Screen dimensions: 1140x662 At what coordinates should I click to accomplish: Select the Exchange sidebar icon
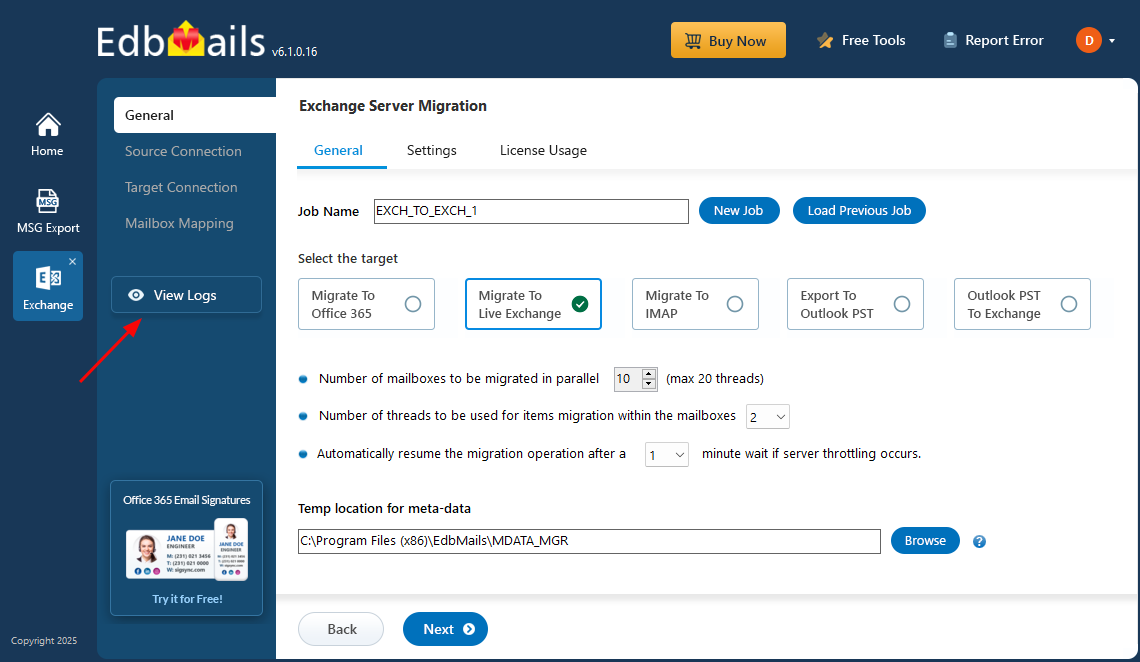[48, 286]
